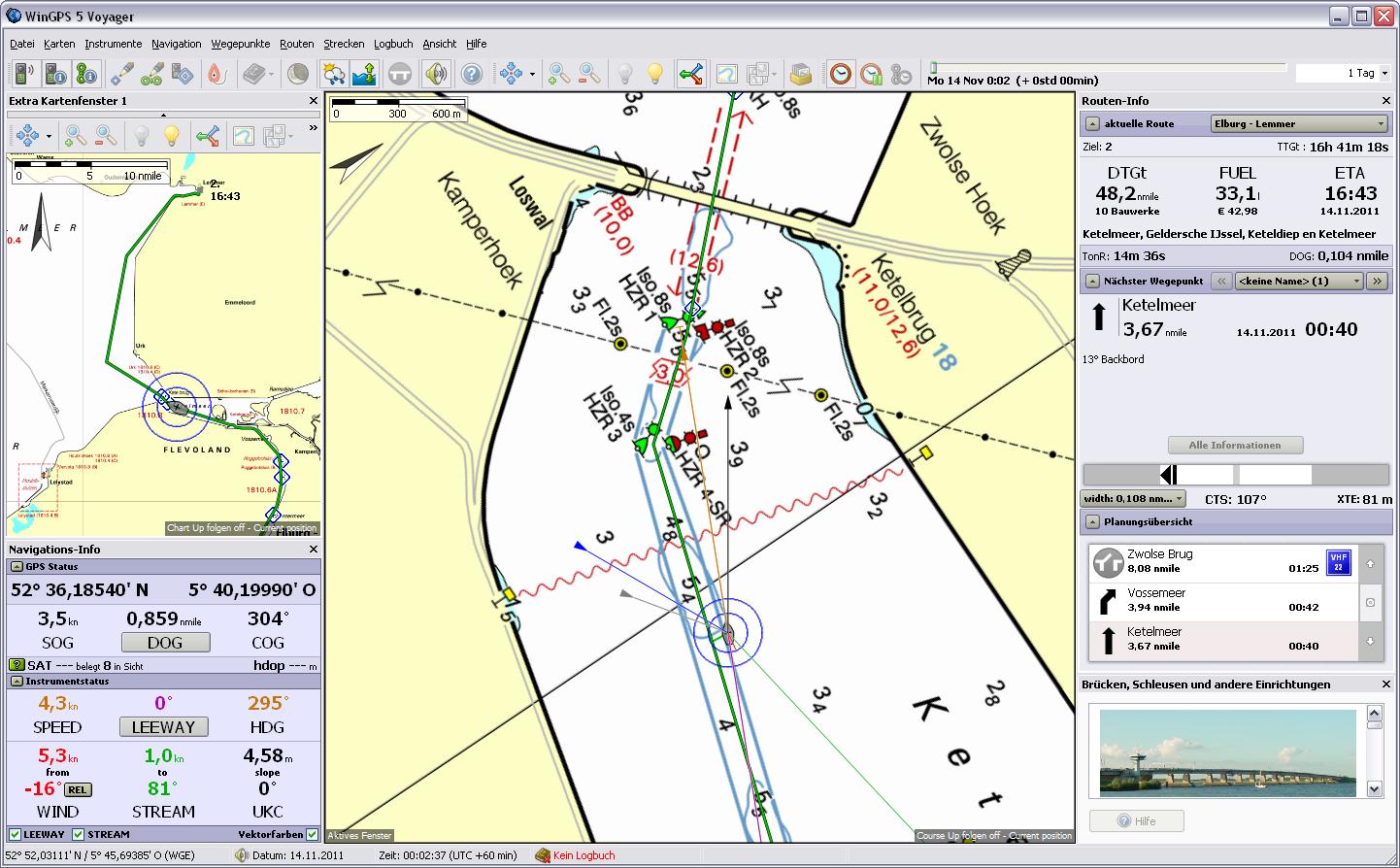Click the red drop MOB marker icon
1400x868 pixels.
[216, 74]
